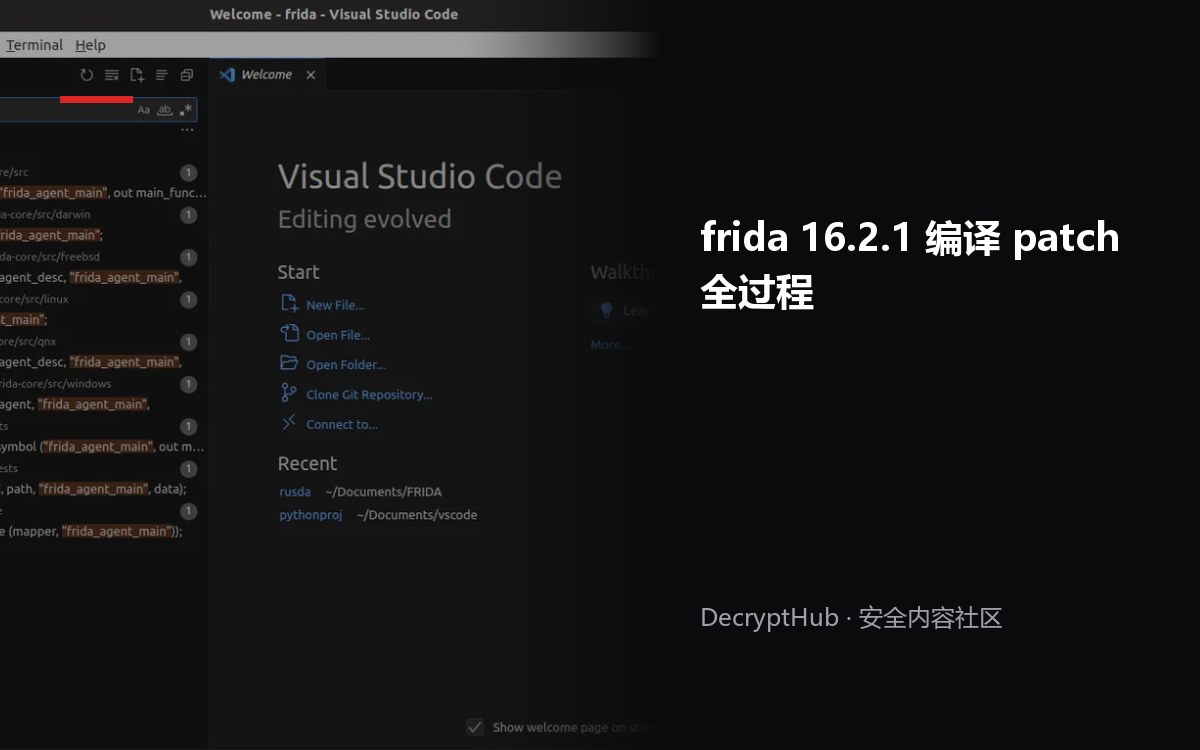This screenshot has width=1200, height=750.
Task: Click the Open File... link
Action: pyautogui.click(x=338, y=335)
